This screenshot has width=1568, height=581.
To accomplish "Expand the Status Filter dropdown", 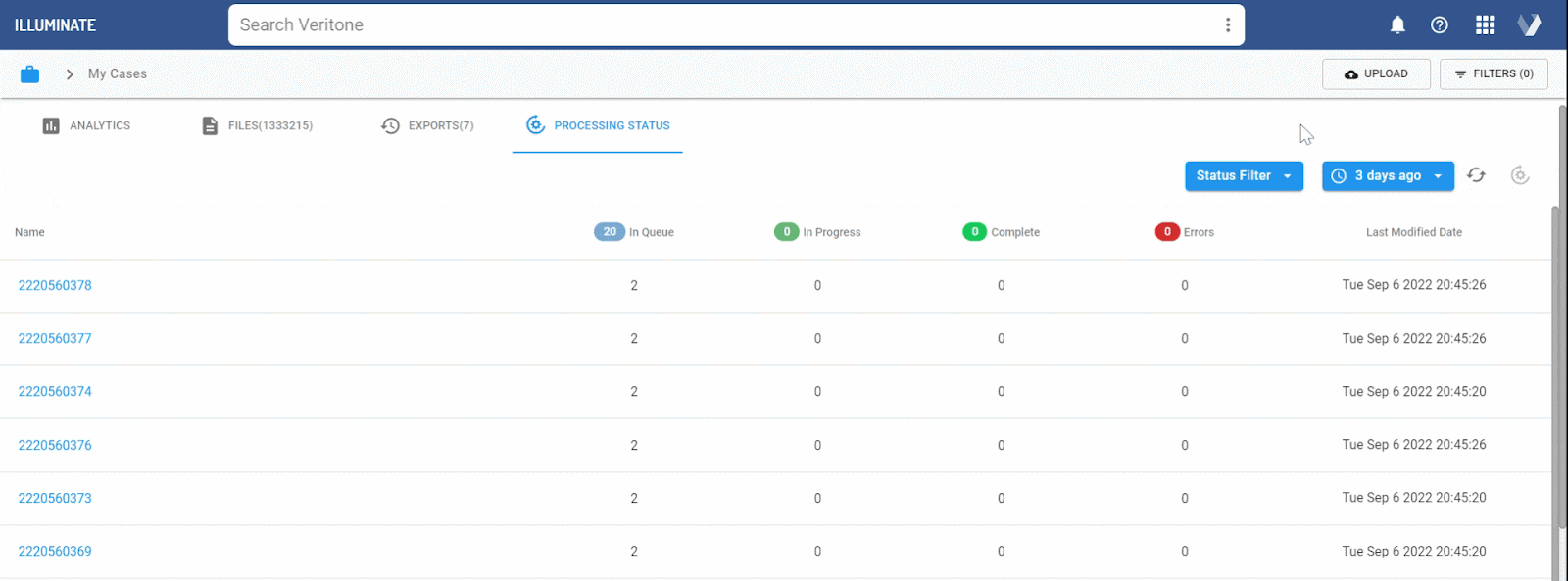I will [1244, 176].
